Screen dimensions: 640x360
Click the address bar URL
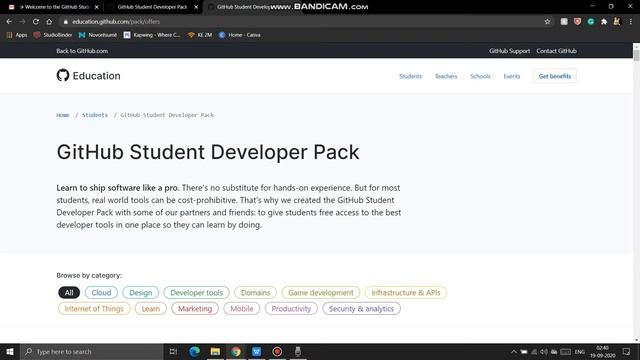coord(116,22)
